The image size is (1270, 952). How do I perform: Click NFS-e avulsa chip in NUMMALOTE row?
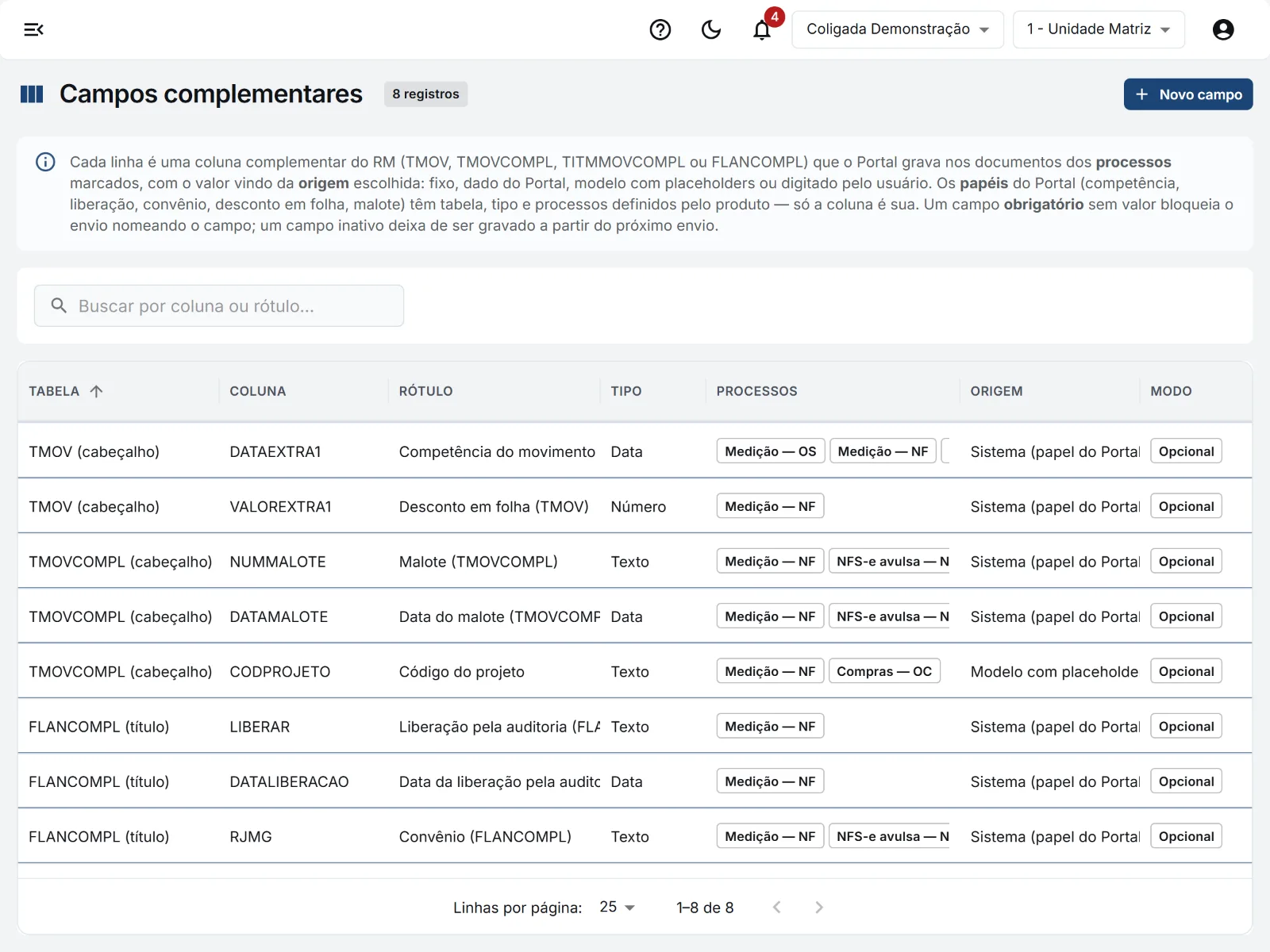click(x=889, y=562)
